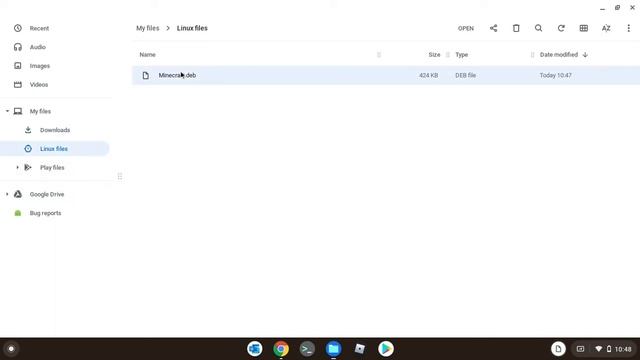Click the Wi-Fi icon in system tray
This screenshot has height=360, width=640.
pos(598,349)
